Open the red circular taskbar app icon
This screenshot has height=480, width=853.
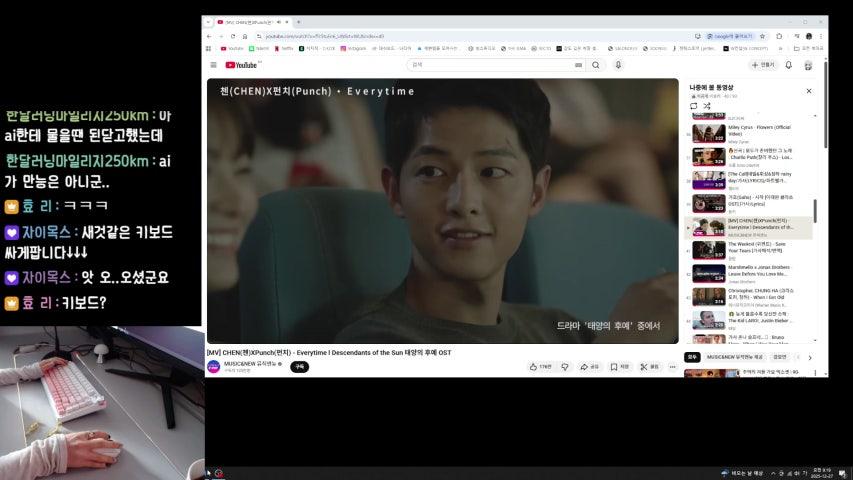[219, 473]
